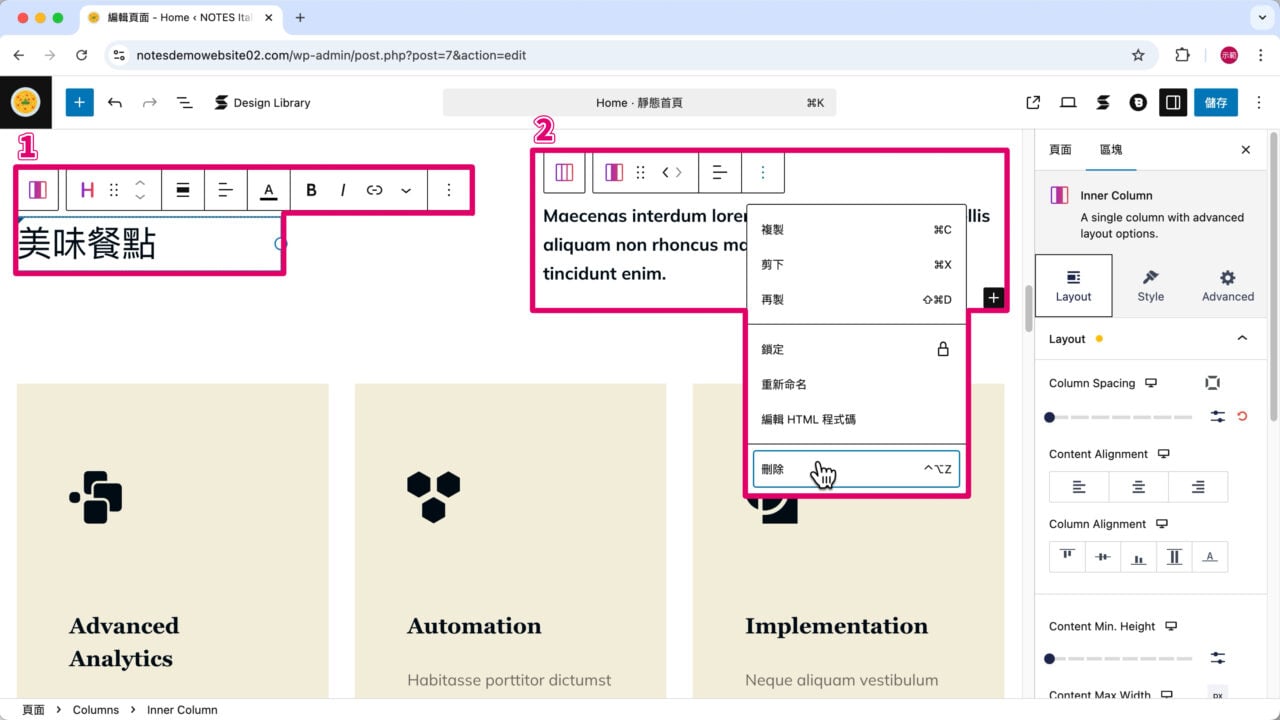Adjust the Column Spacing slider handle

click(1050, 417)
